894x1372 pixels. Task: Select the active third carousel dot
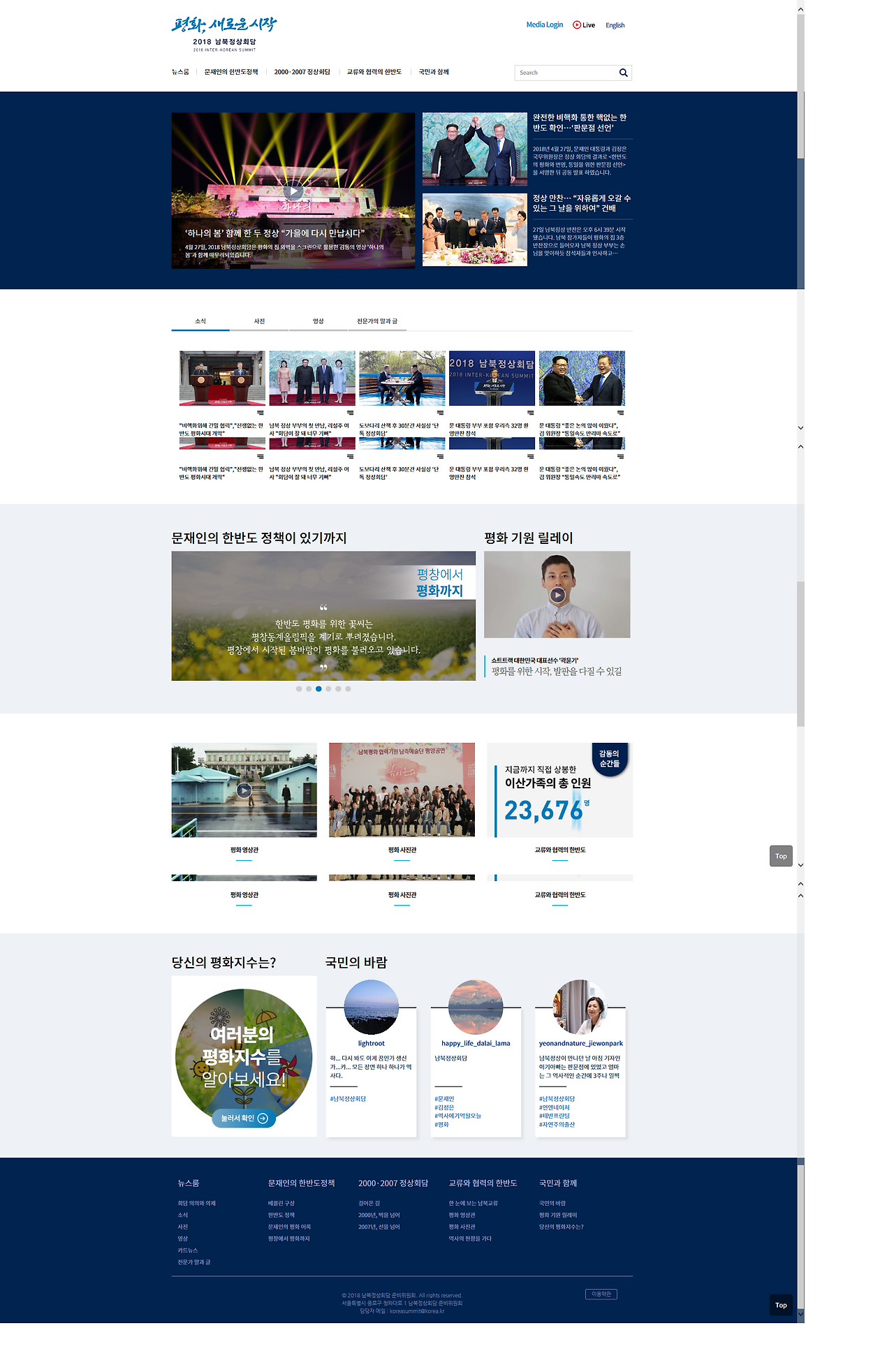click(318, 688)
